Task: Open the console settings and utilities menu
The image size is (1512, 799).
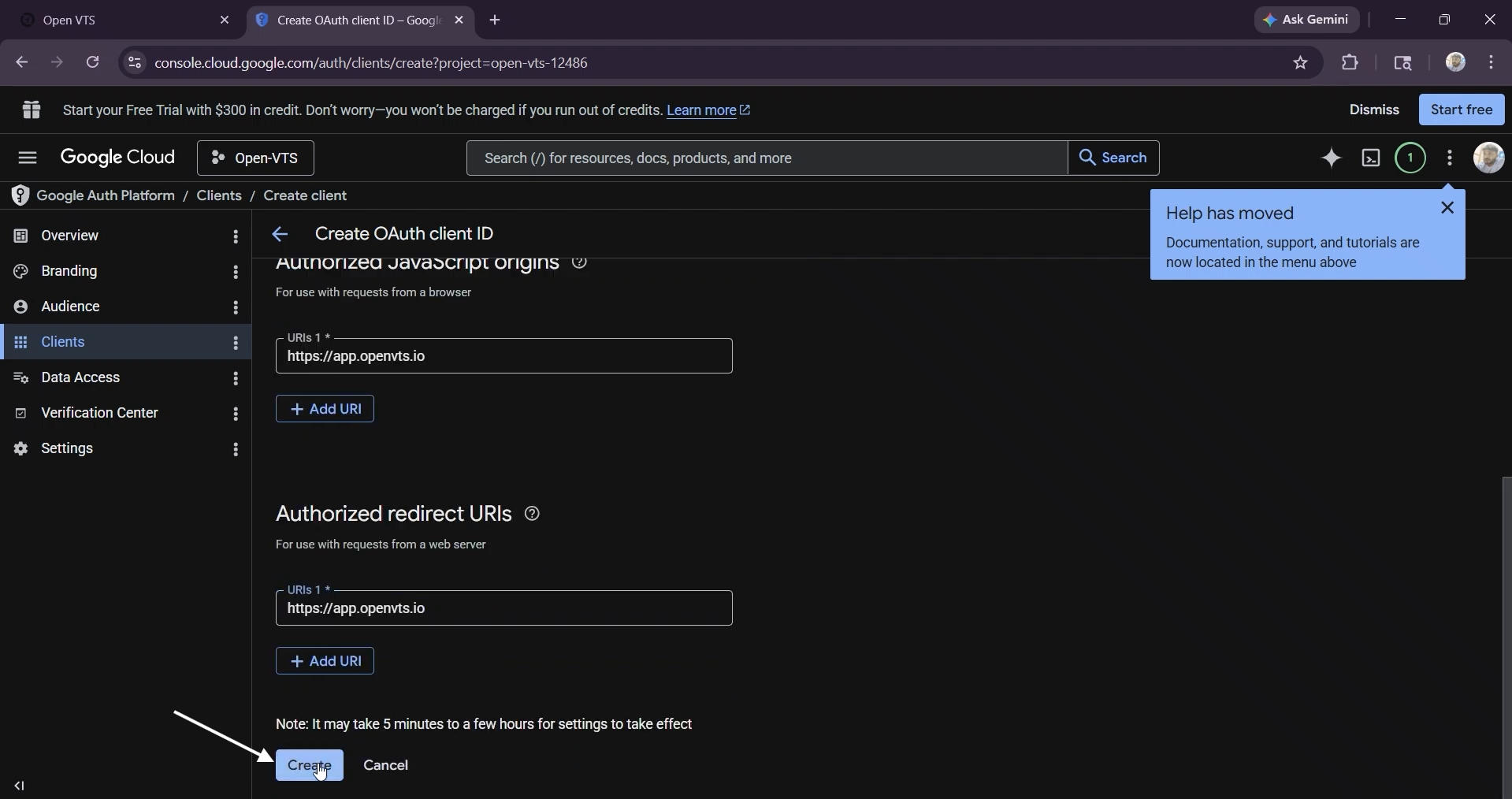Action: tap(1450, 158)
